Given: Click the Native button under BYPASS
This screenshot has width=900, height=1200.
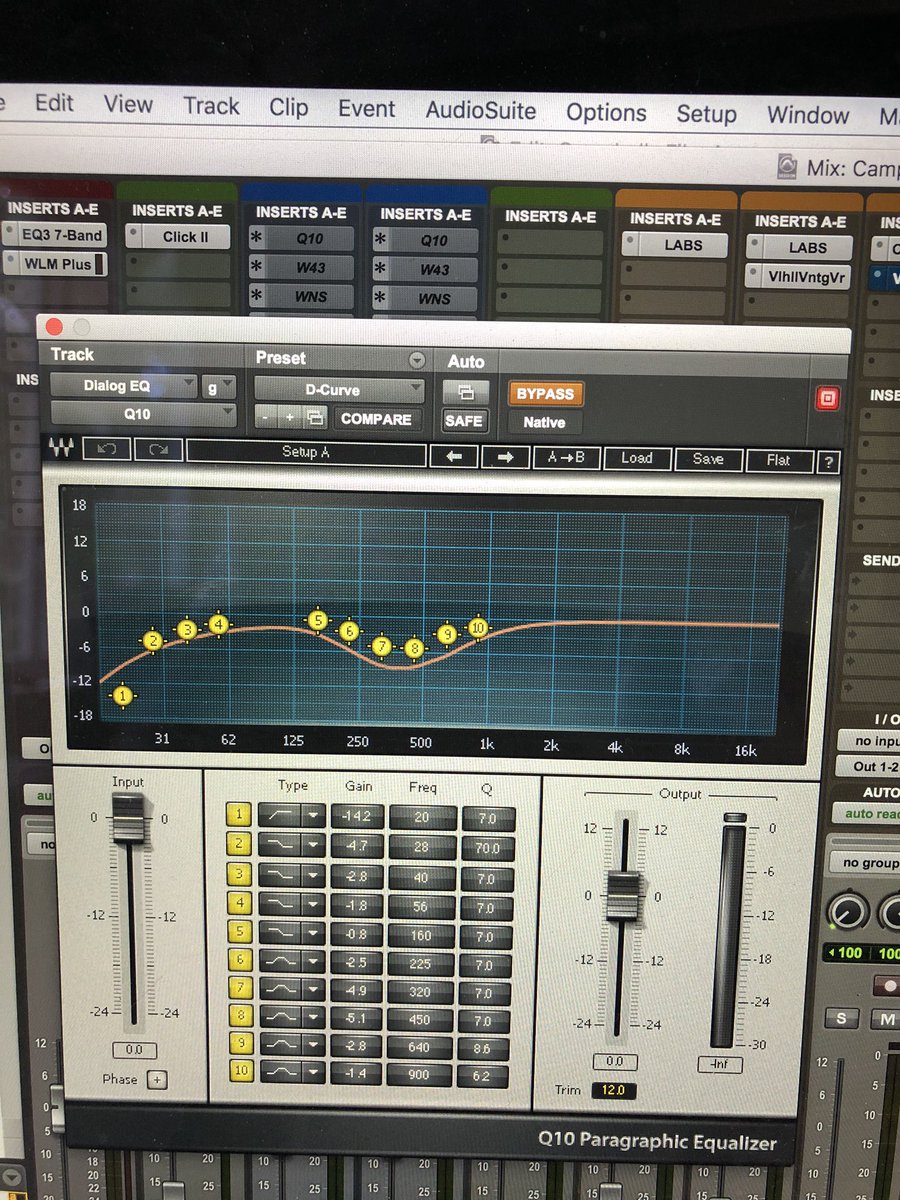Looking at the screenshot, I should [x=544, y=422].
